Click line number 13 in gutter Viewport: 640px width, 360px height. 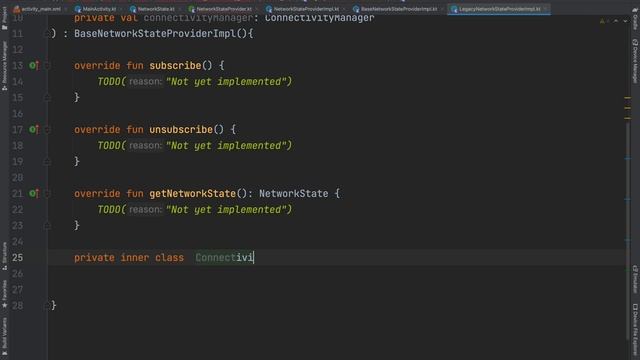coord(18,65)
